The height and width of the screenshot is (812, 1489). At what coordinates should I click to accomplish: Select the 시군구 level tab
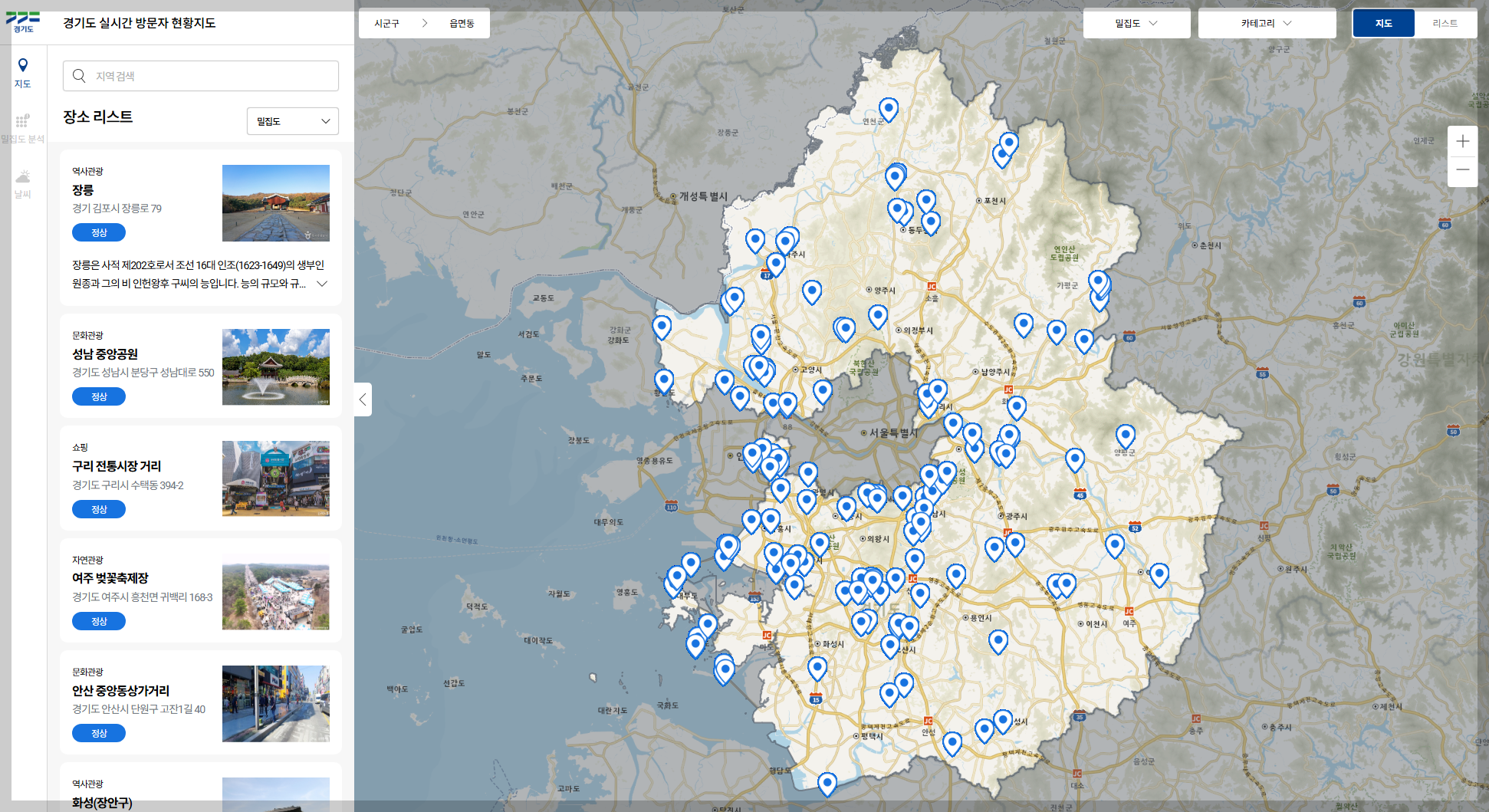click(x=387, y=23)
